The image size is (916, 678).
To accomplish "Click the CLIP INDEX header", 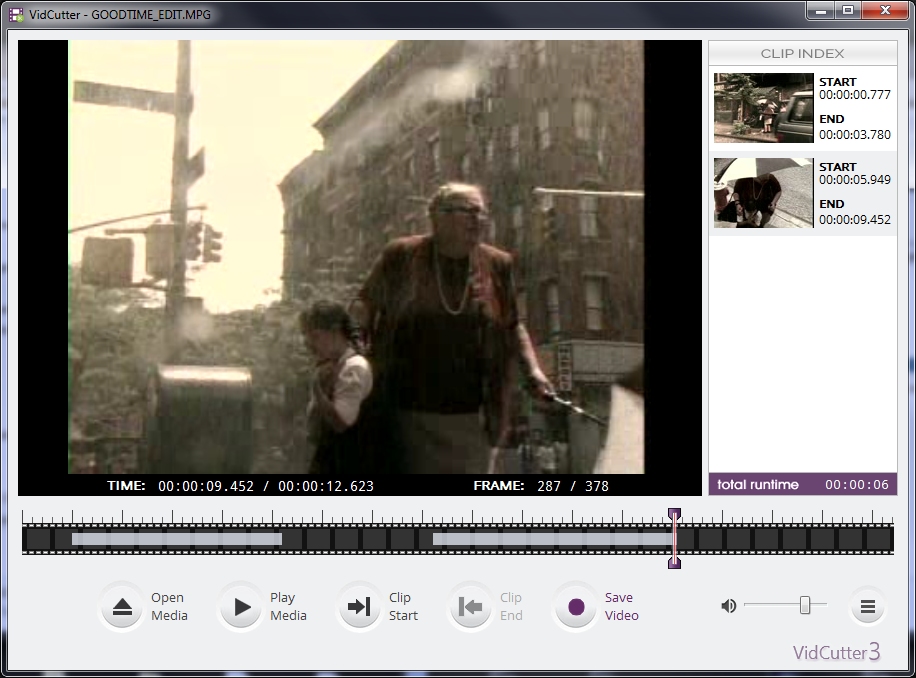I will click(x=803, y=53).
